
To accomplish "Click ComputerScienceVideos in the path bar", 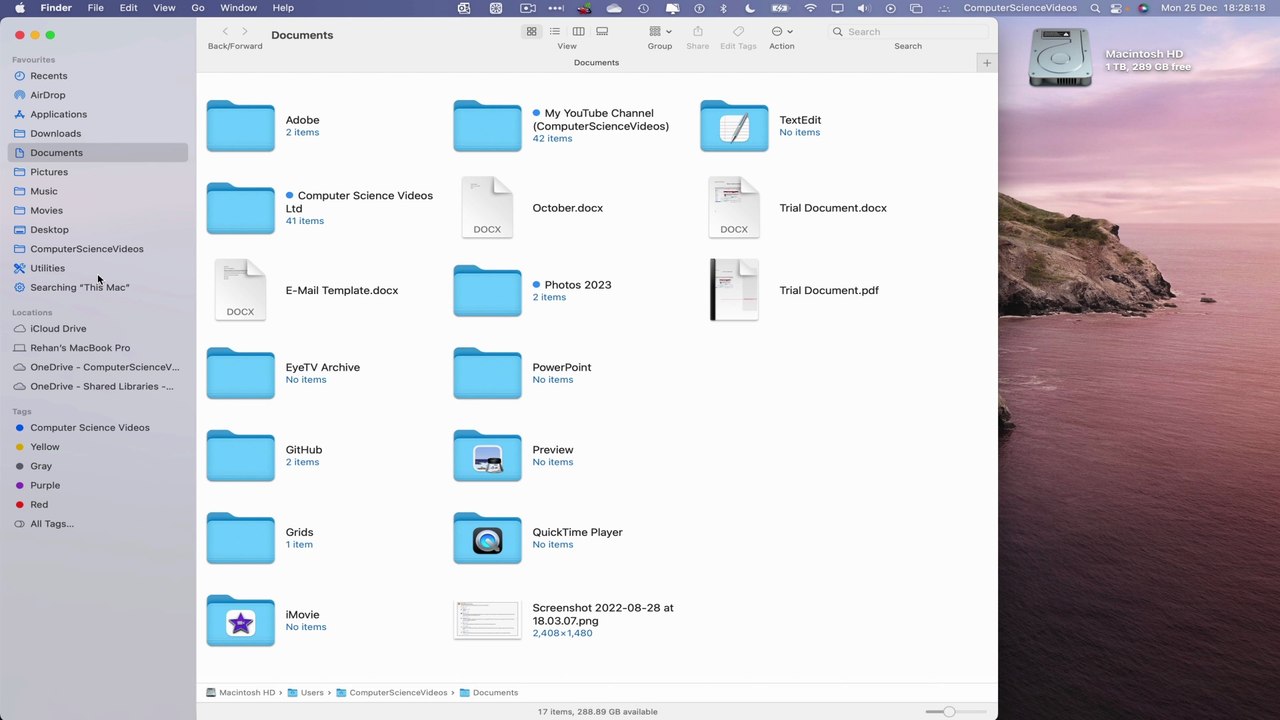I will [392, 692].
